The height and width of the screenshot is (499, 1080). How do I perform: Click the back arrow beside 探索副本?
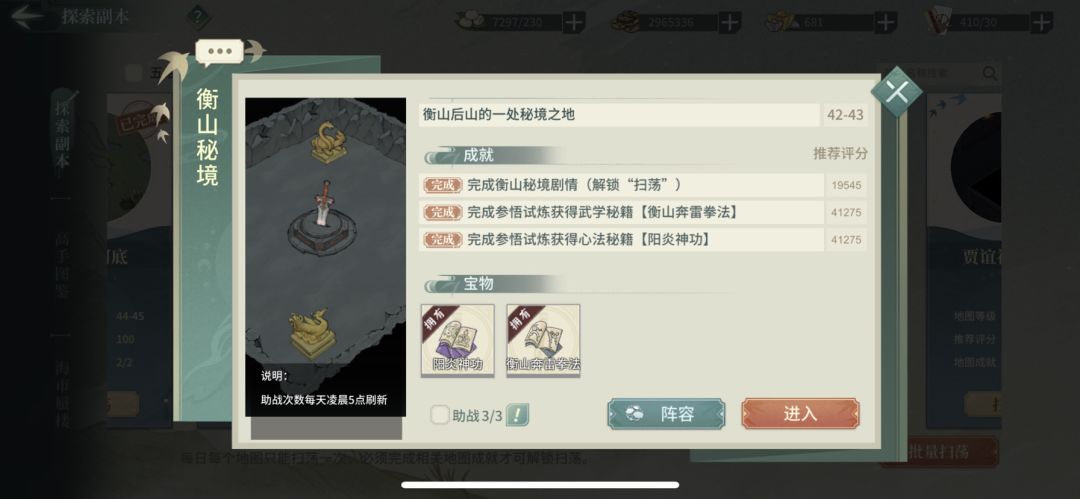pos(28,17)
